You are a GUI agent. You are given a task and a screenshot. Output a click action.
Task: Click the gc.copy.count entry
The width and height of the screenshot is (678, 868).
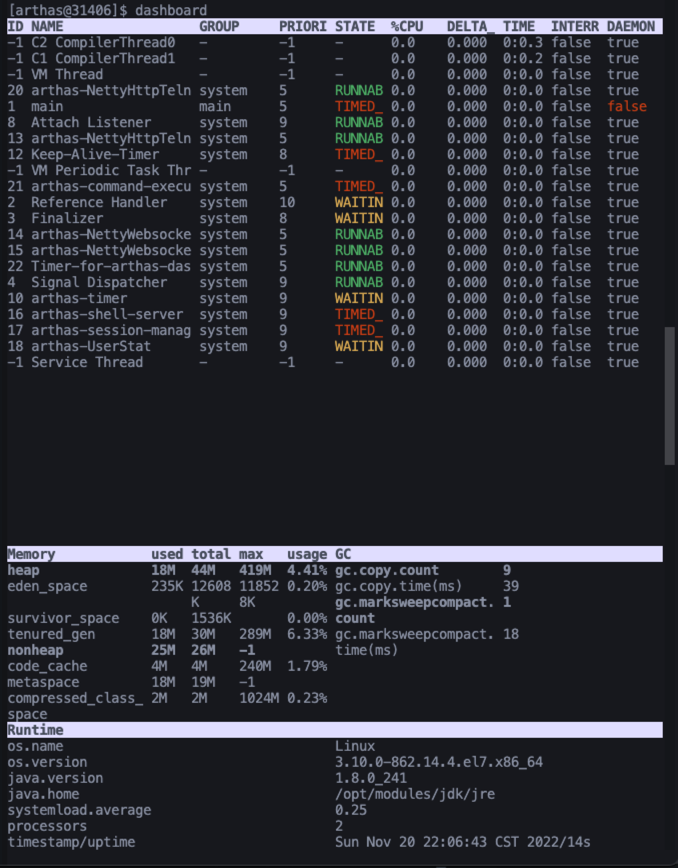[x=387, y=570]
